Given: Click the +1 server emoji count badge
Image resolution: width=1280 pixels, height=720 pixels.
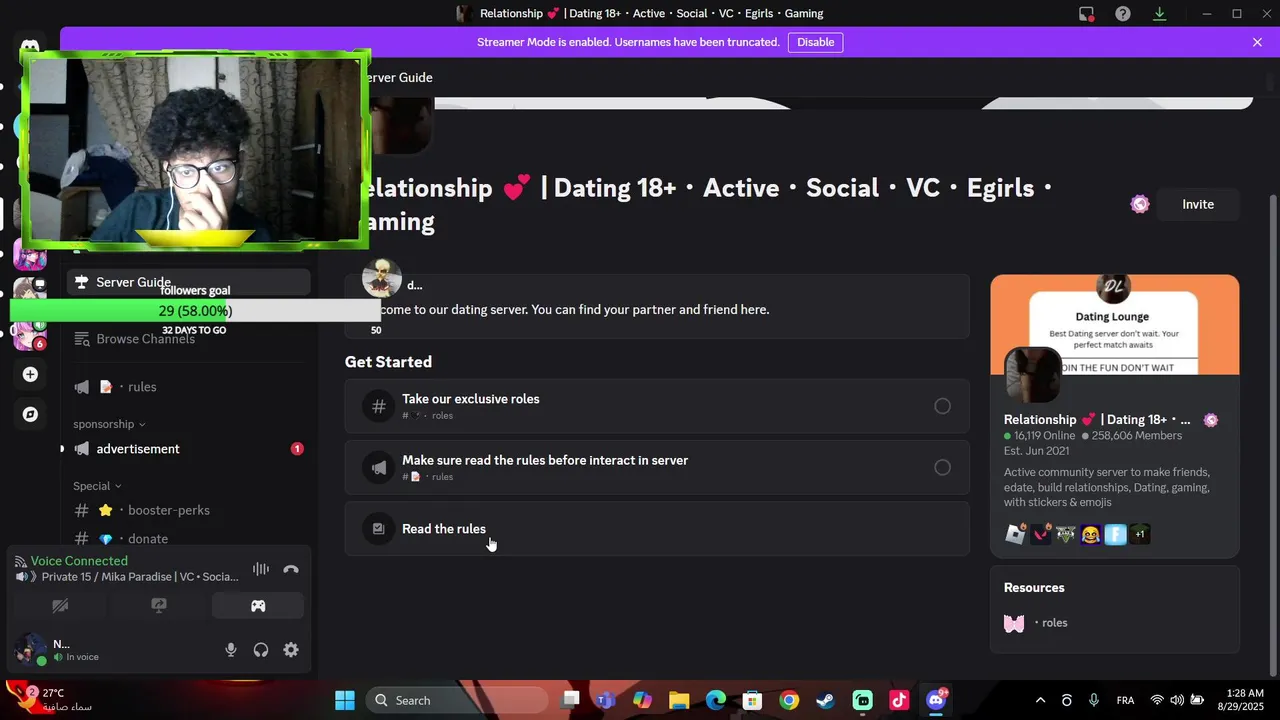Looking at the screenshot, I should pyautogui.click(x=1140, y=534).
